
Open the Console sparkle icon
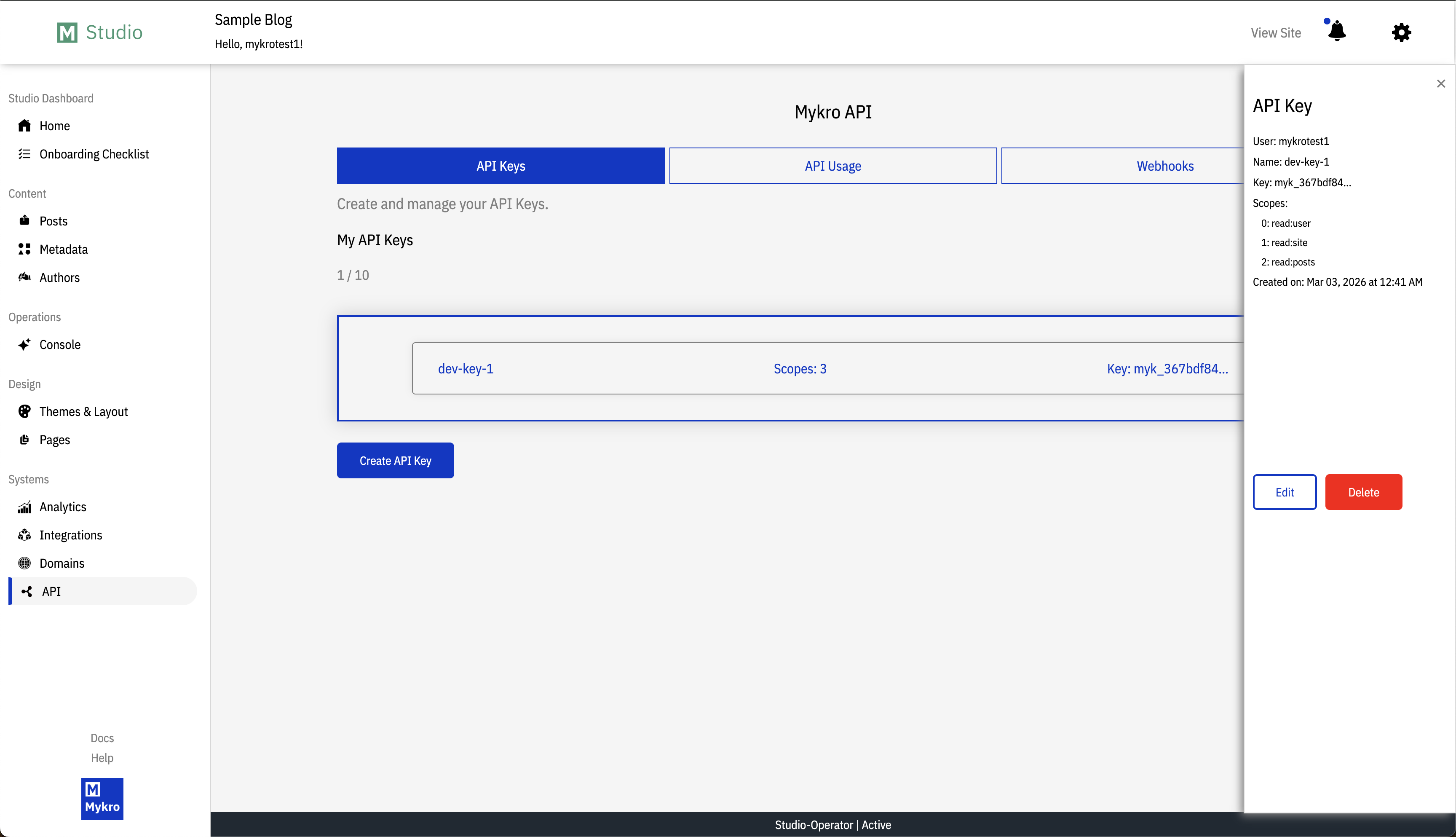click(x=24, y=345)
